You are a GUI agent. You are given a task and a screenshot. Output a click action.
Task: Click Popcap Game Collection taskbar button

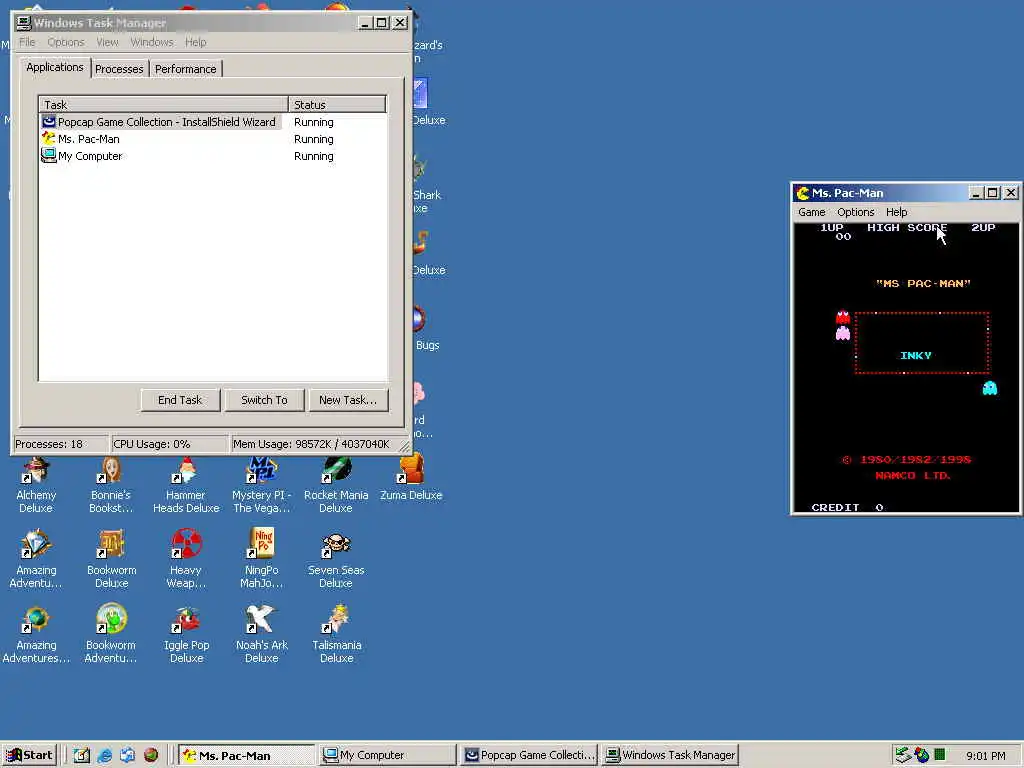click(x=529, y=756)
